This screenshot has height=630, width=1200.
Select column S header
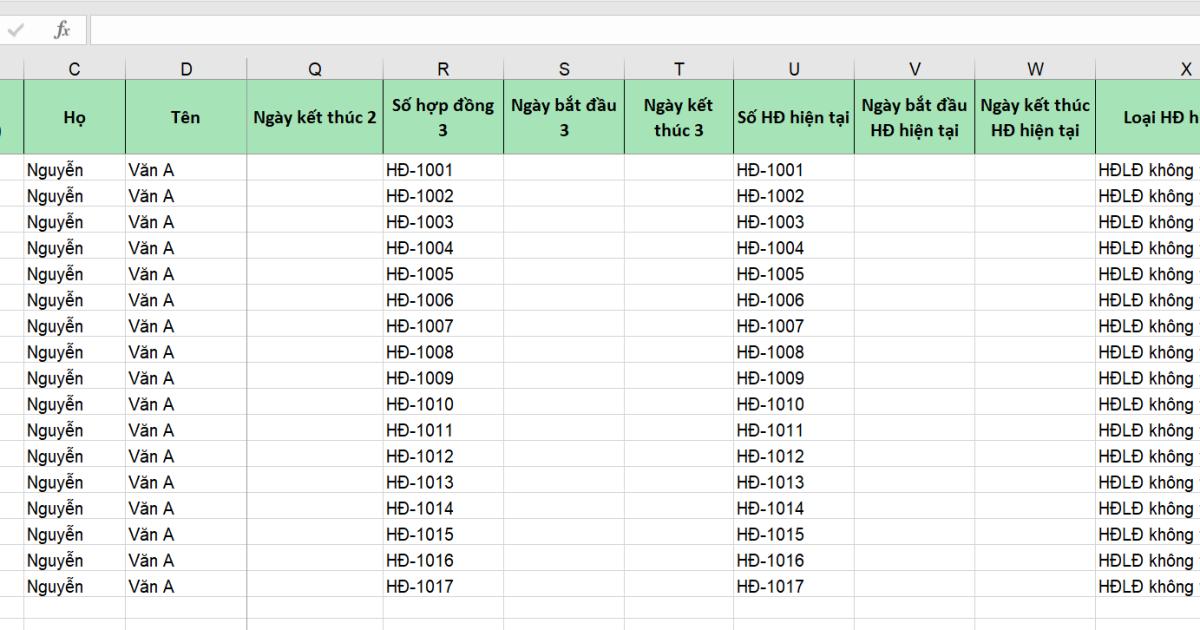point(564,69)
